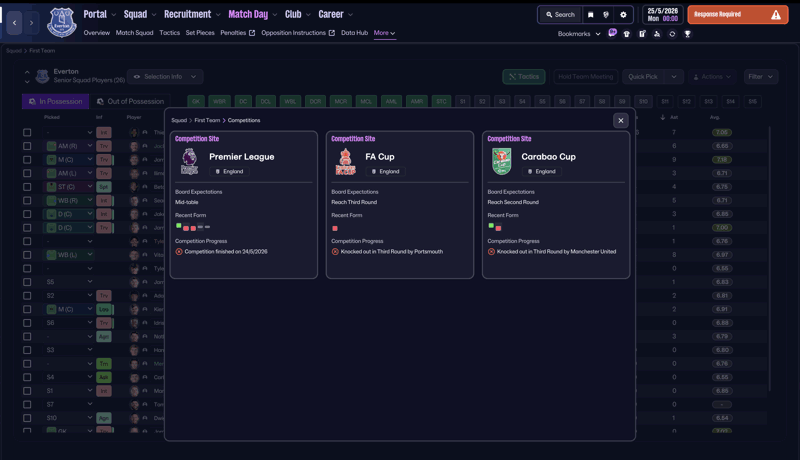Click the England tag under Premier League

tap(230, 171)
